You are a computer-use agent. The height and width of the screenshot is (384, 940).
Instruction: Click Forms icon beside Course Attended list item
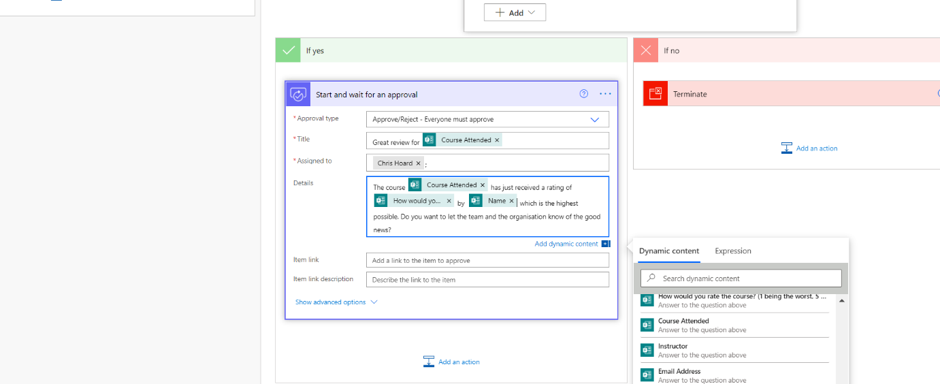click(x=647, y=325)
